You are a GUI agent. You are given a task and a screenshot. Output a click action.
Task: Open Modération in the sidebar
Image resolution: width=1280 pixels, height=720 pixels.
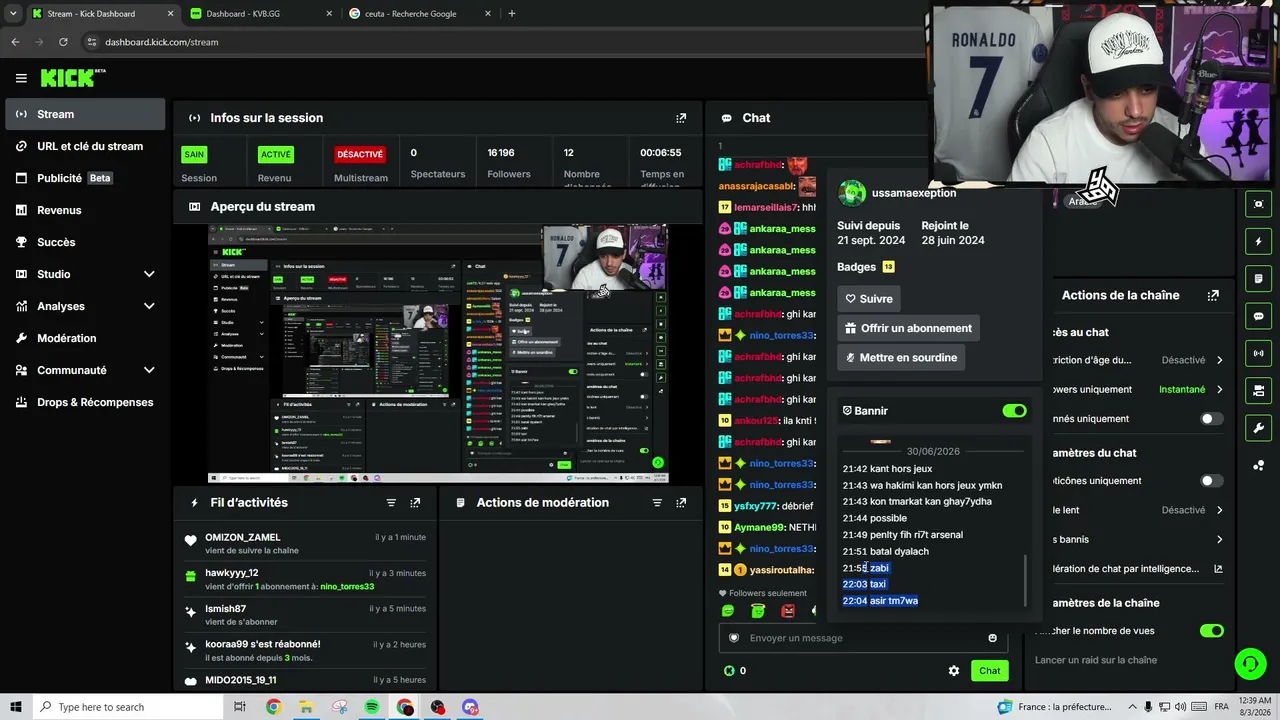[85, 338]
